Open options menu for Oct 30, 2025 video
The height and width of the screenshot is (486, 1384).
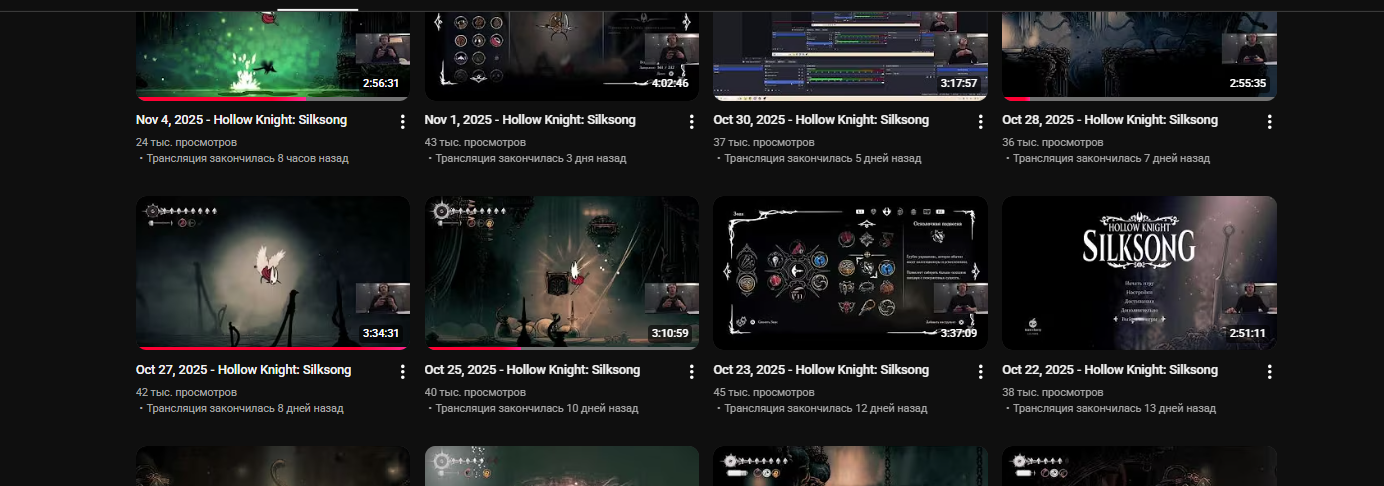click(980, 122)
